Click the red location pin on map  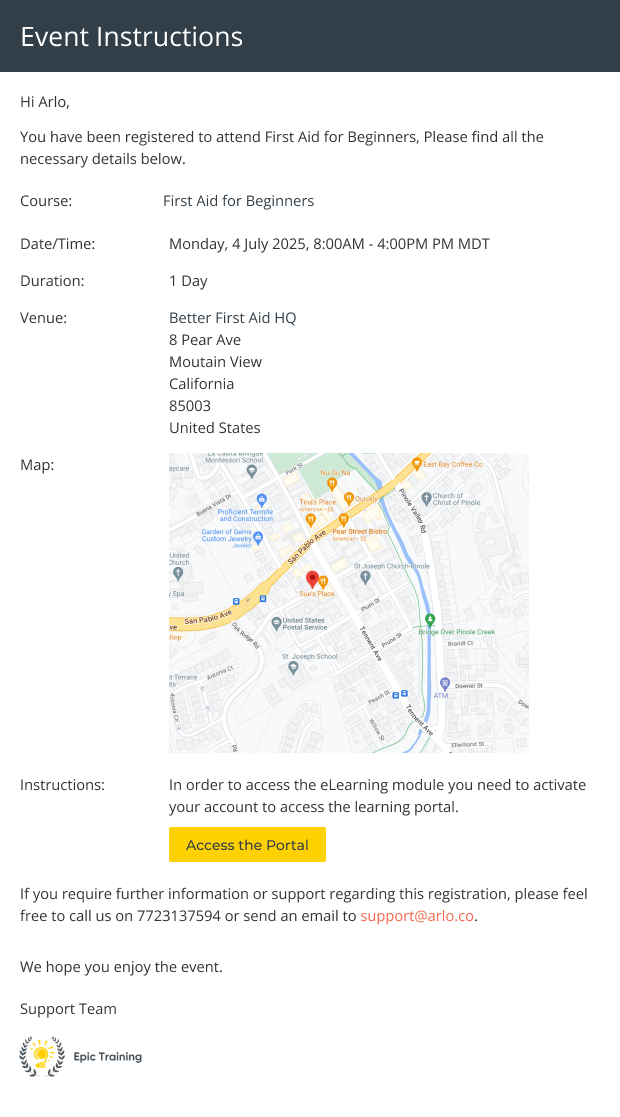312,580
